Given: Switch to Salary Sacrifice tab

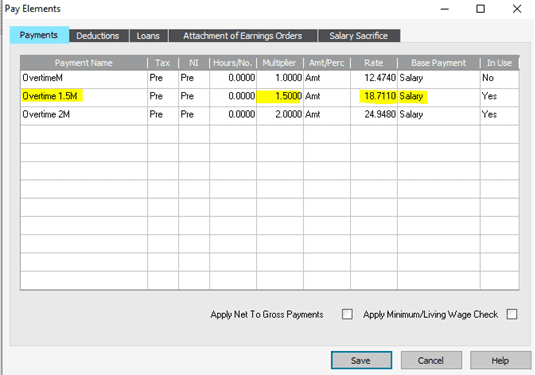Looking at the screenshot, I should coord(359,36).
